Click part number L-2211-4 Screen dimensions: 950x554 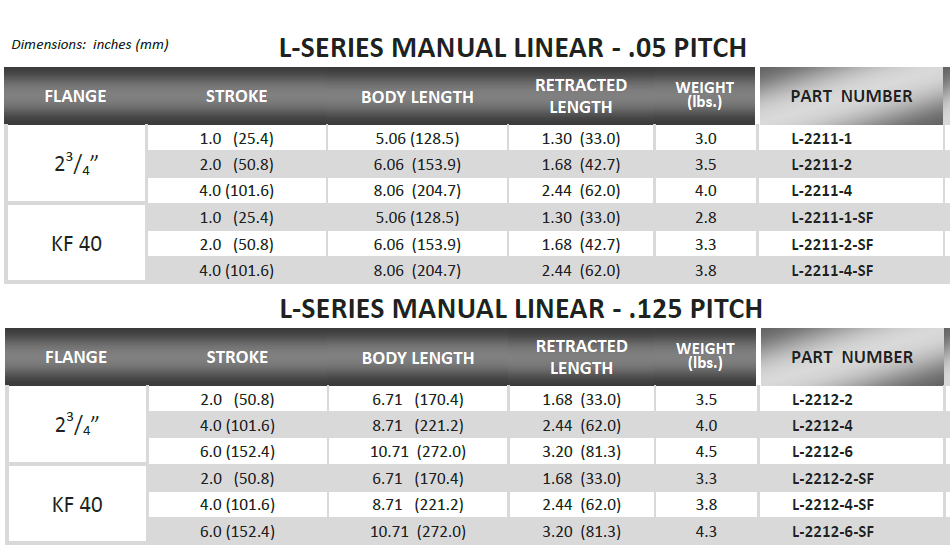pyautogui.click(x=821, y=191)
